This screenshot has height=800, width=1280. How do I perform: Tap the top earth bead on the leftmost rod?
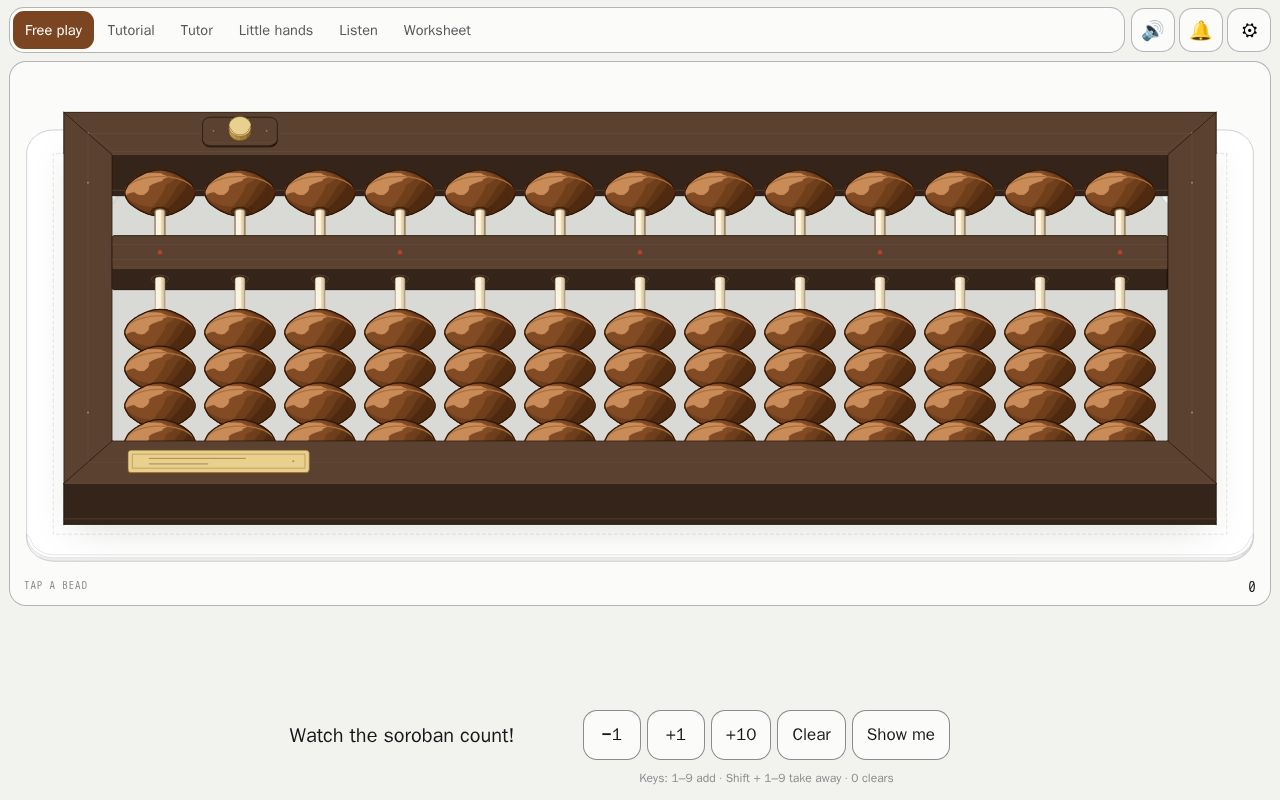tap(160, 329)
